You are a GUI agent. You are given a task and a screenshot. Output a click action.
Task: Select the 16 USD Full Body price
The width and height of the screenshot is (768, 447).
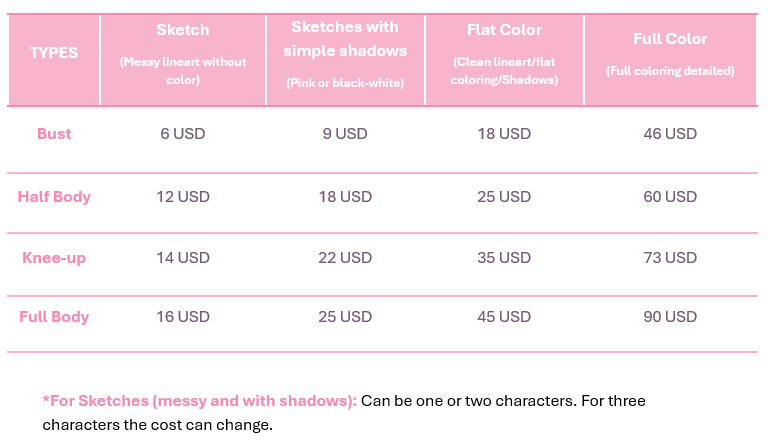click(183, 317)
